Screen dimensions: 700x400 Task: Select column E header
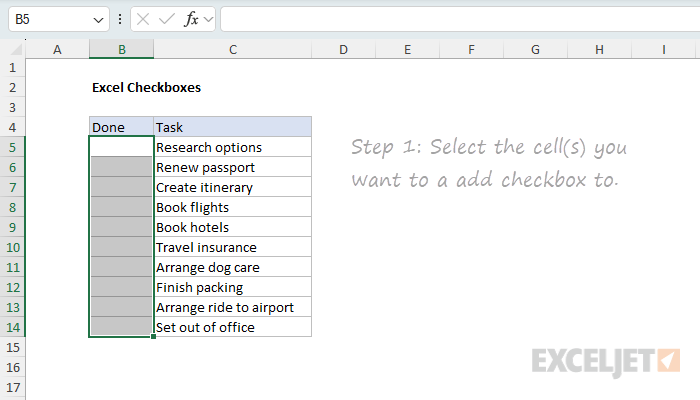point(408,50)
